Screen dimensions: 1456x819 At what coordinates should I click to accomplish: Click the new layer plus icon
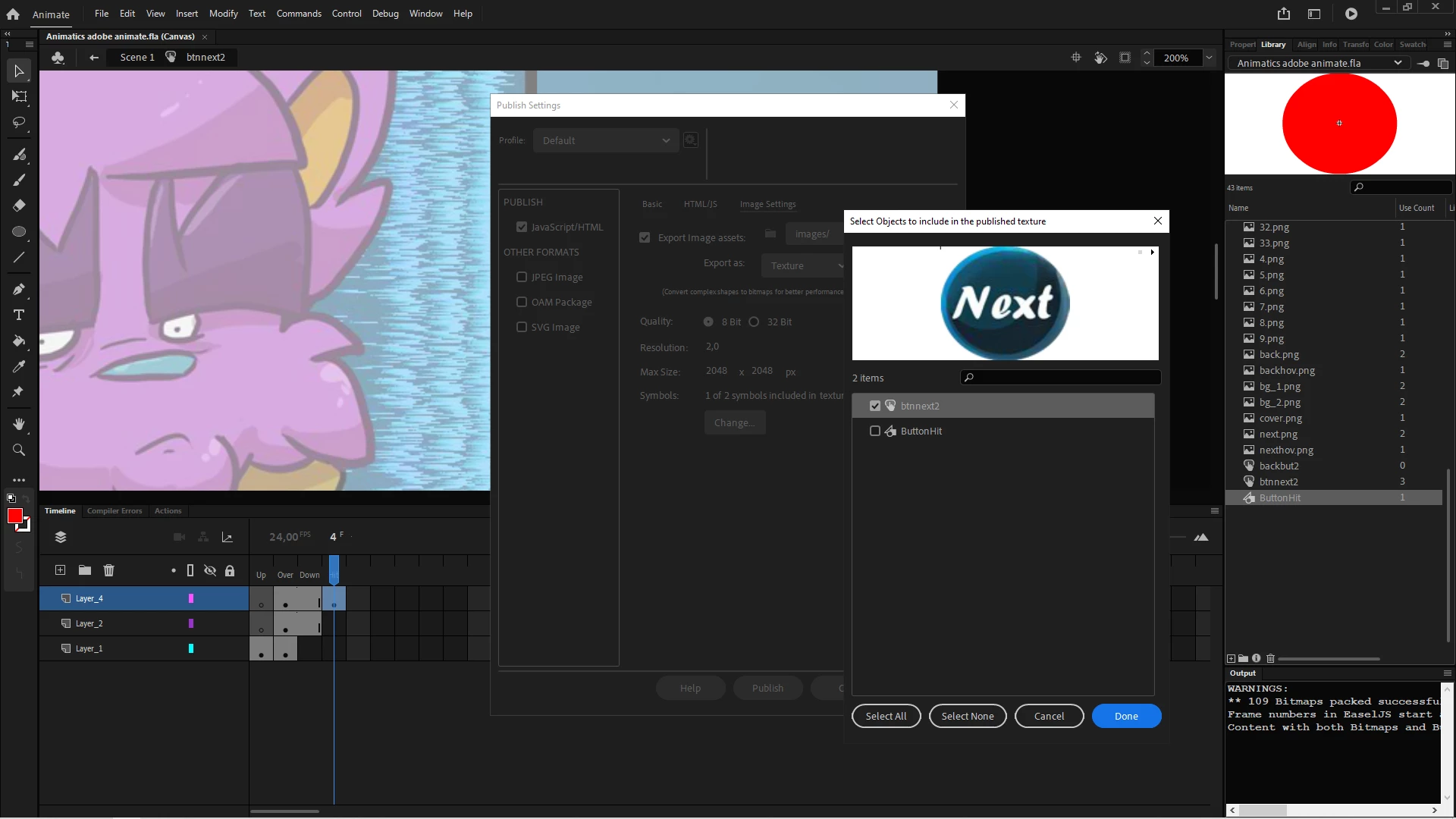[61, 570]
